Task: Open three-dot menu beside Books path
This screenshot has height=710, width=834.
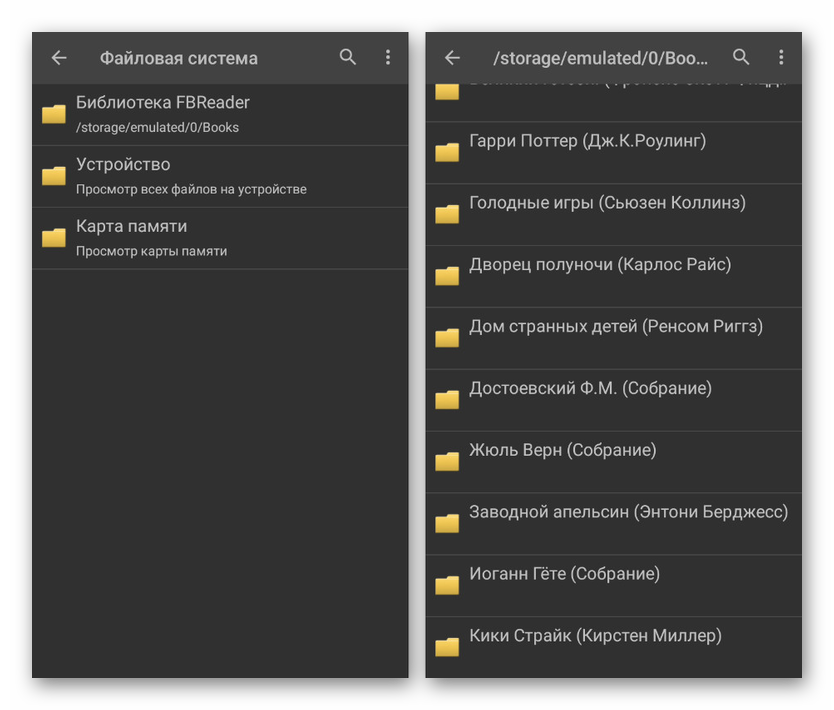Action: [x=781, y=57]
